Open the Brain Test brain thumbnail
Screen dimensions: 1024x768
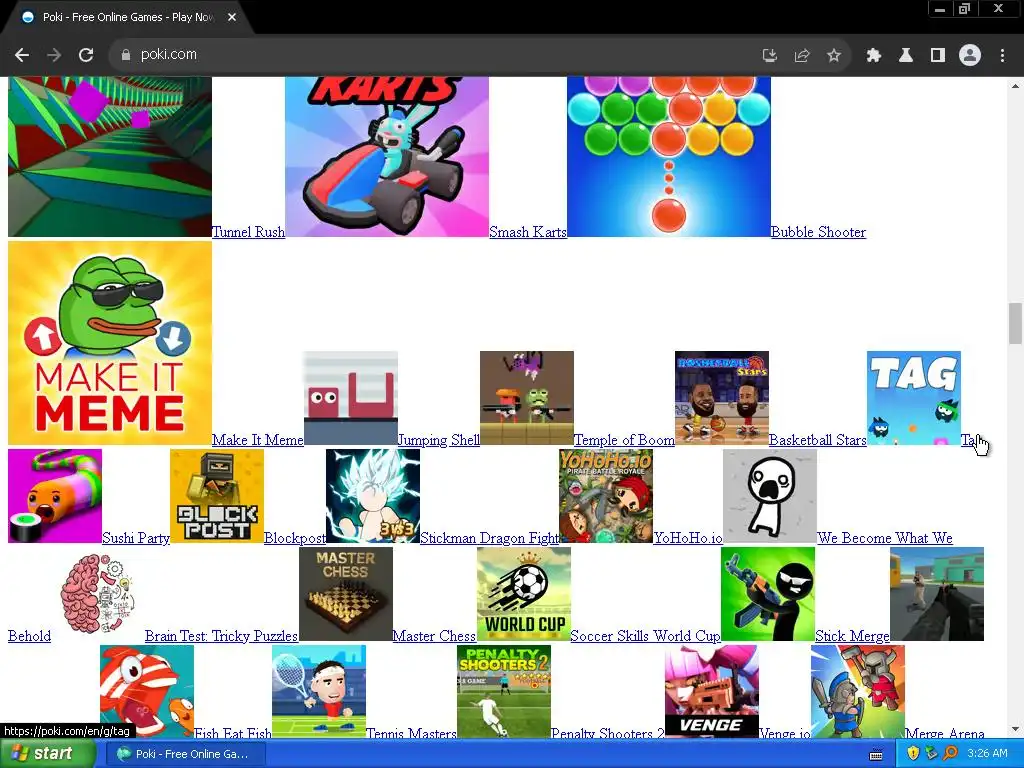pos(98,594)
